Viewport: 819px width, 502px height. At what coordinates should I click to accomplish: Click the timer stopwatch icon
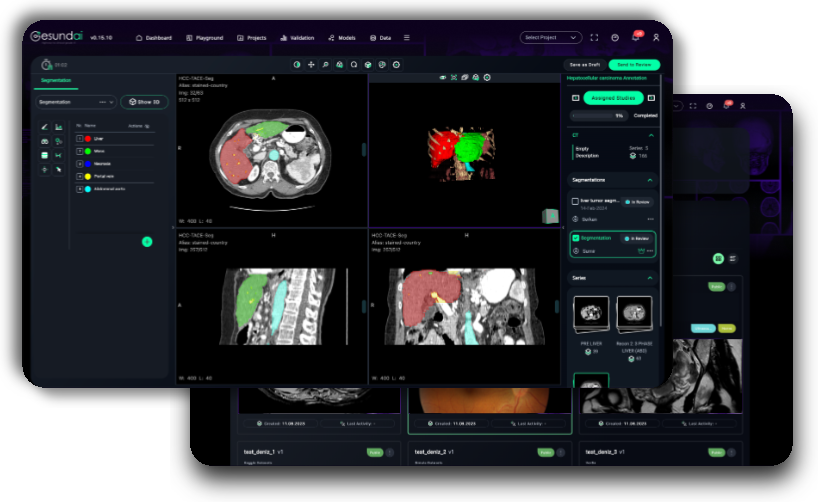(x=46, y=65)
